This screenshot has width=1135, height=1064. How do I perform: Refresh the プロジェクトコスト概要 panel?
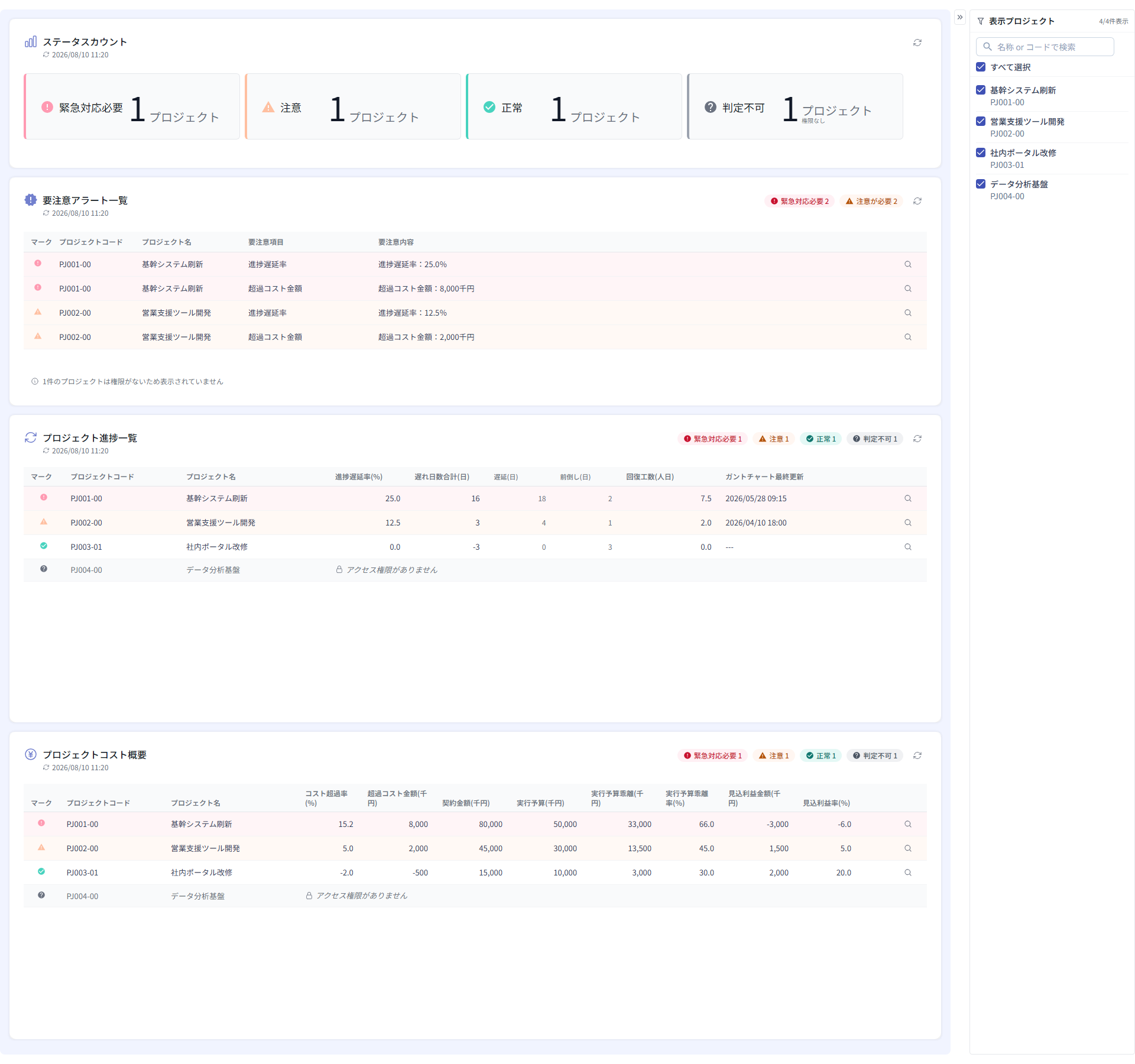tap(917, 755)
